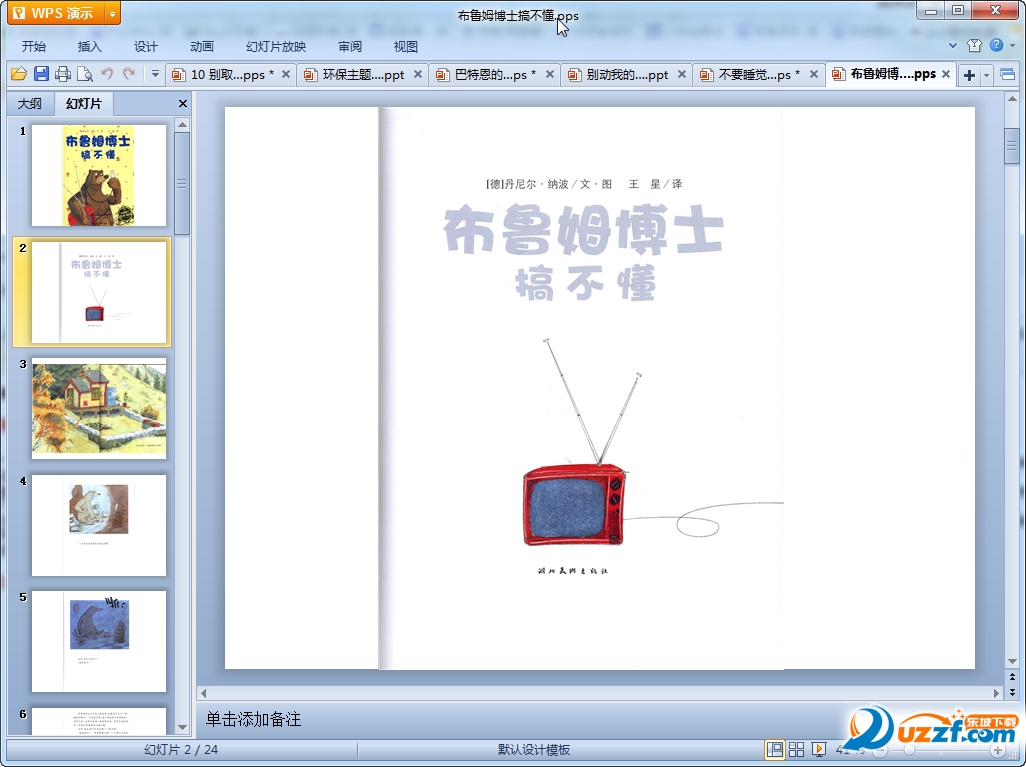This screenshot has height=767, width=1026.
Task: Expand the dropdown arrow next to help
Action: click(x=1013, y=45)
